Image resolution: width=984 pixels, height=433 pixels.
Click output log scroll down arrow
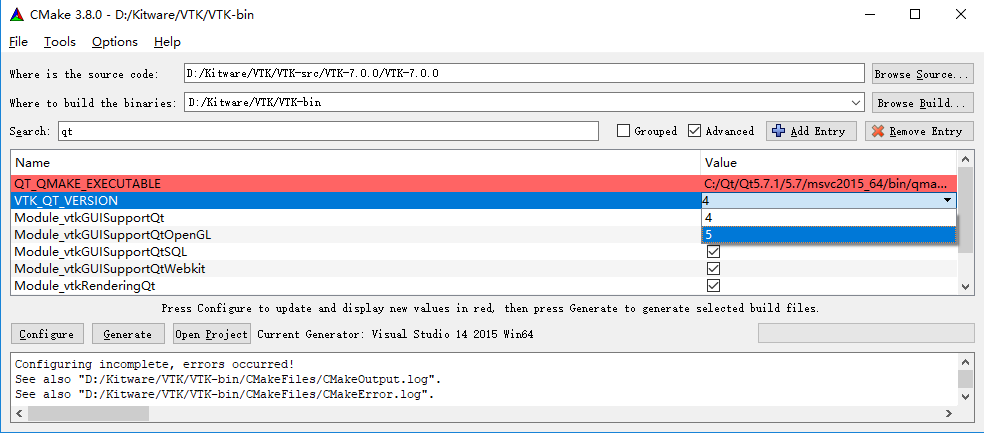pos(966,397)
